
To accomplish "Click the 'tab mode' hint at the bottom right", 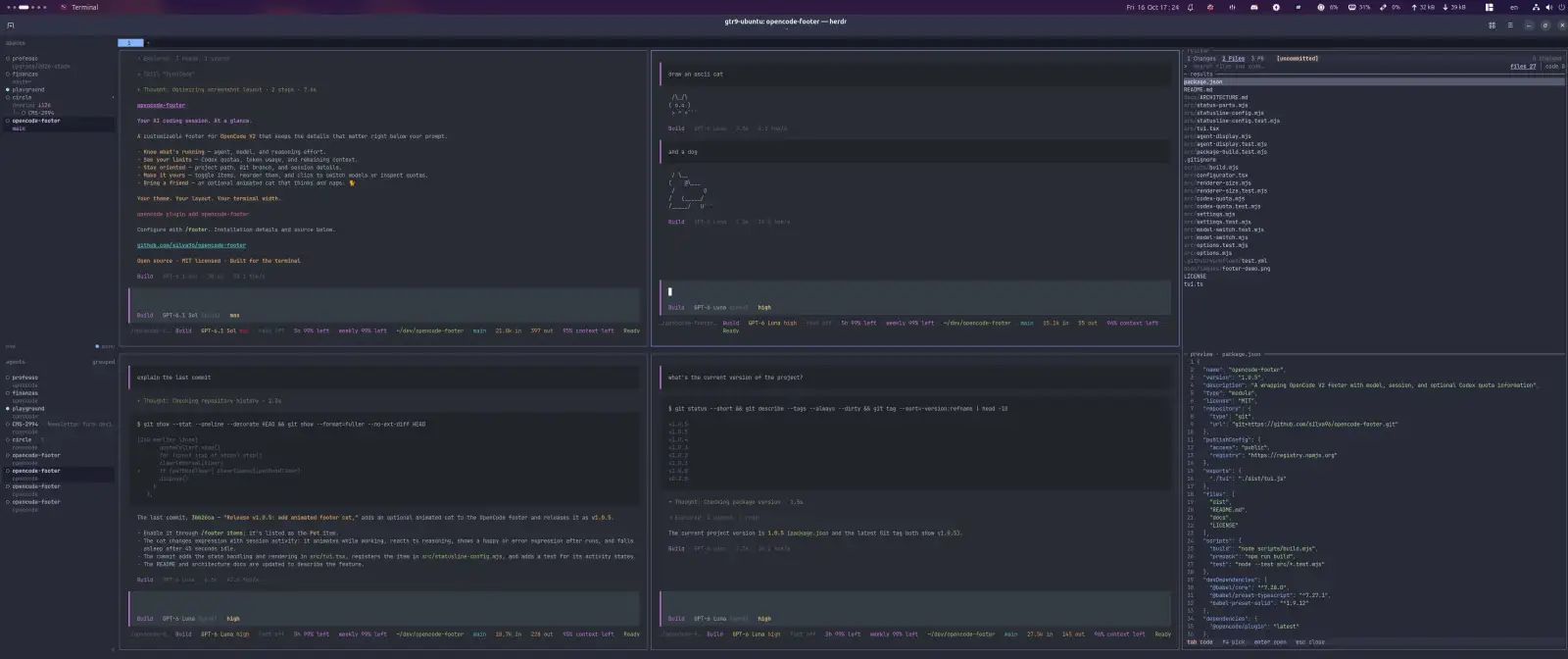I will 1200,642.
